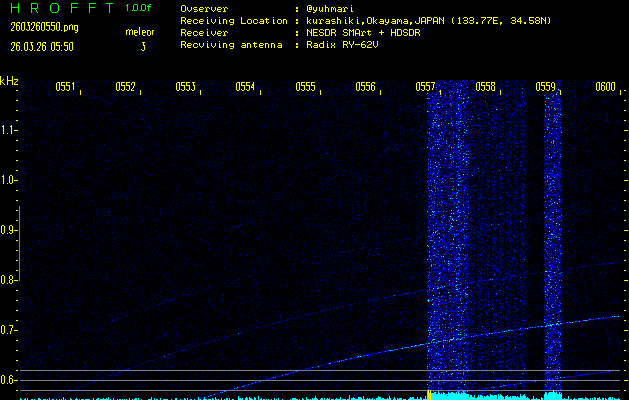629x400 pixels.
Task: Select the 0559 time marker
Action: 546,87
